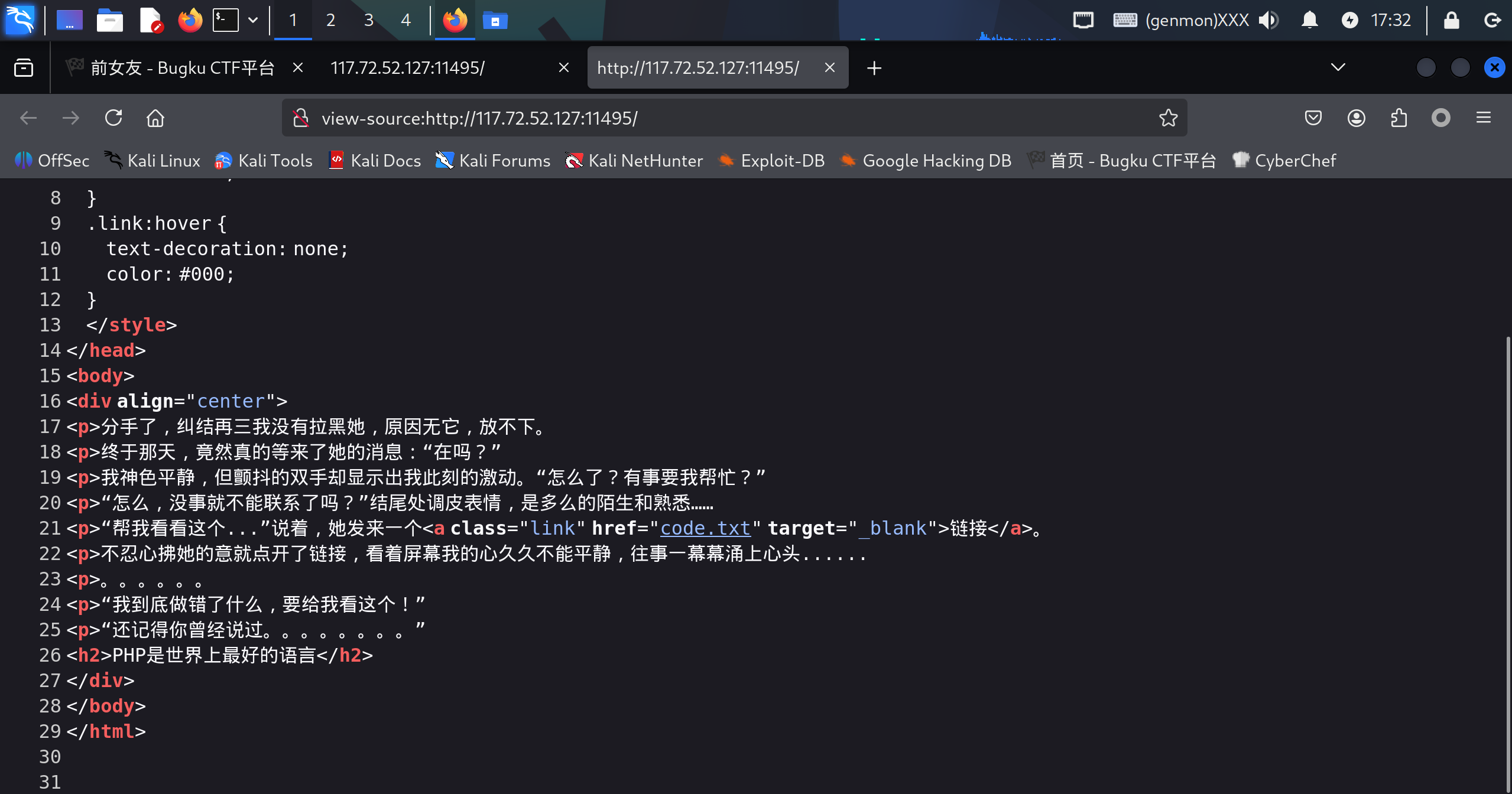1512x794 pixels.
Task: Show desktop from the panel launcher
Action: coord(69,20)
